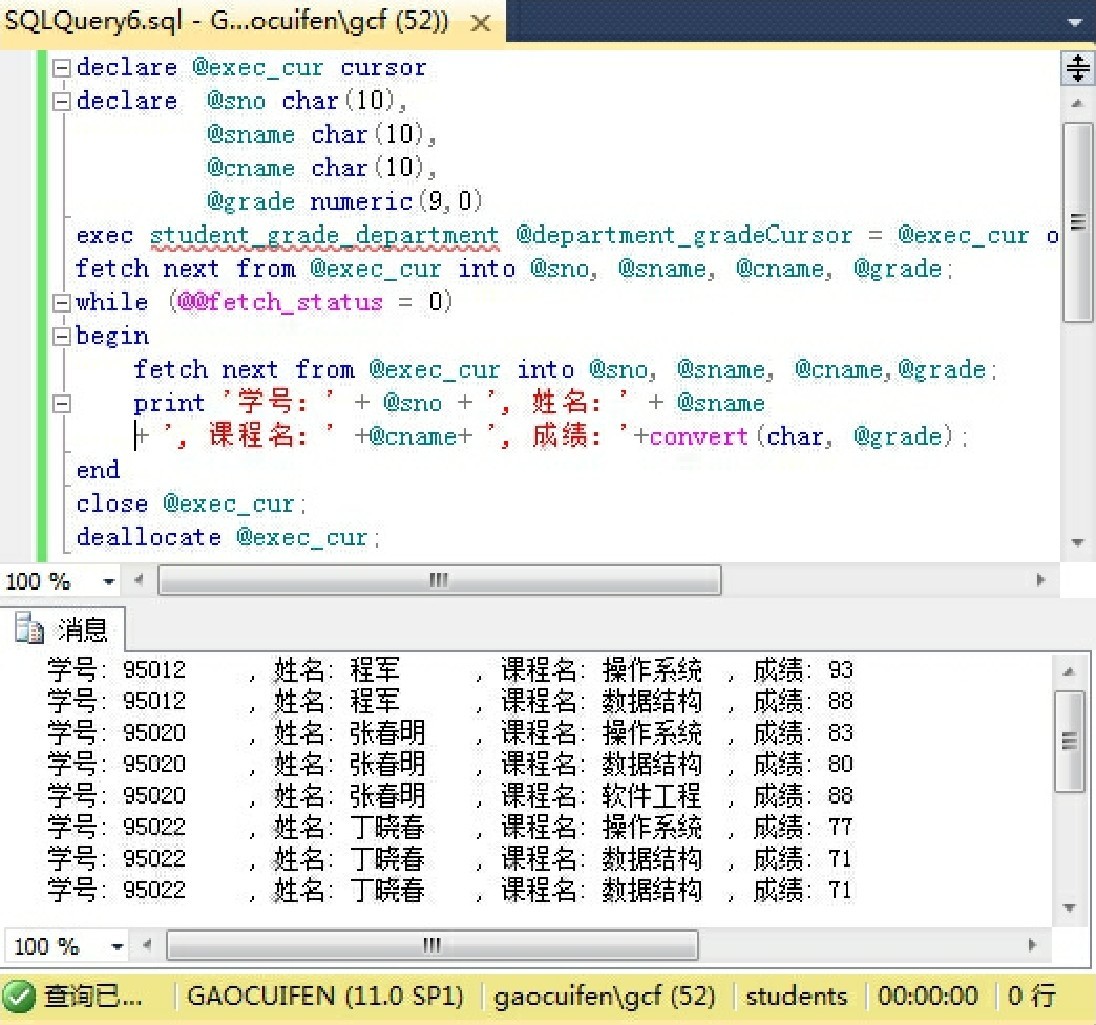Image resolution: width=1096 pixels, height=1025 pixels.
Task: Click the messages pane horizontal scroll right arrow
Action: 1032,945
